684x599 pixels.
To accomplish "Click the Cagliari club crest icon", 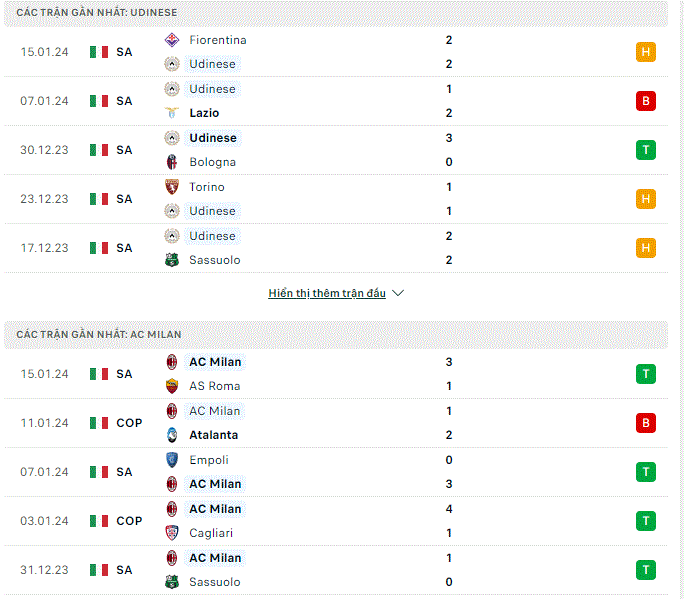I will (172, 533).
